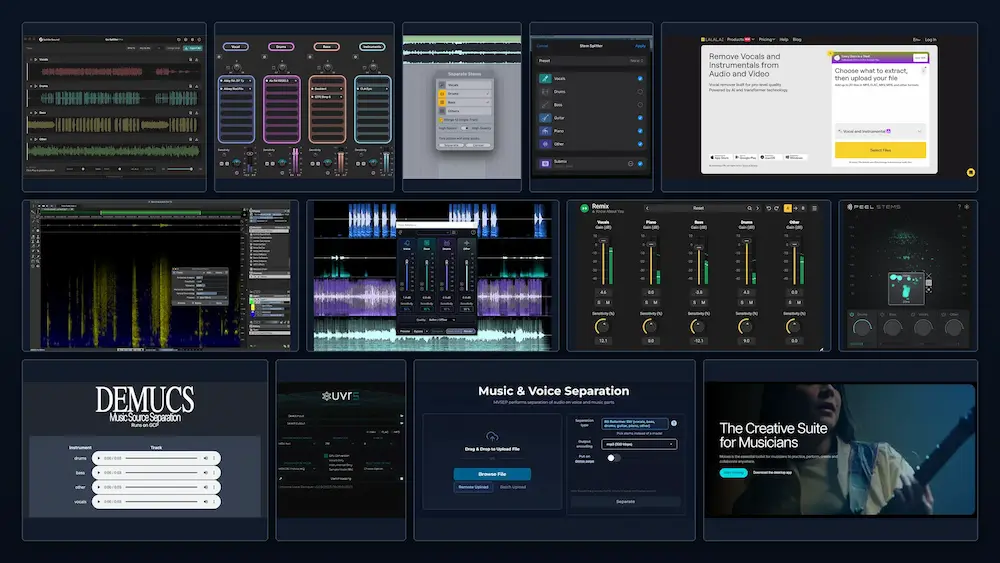Check the Drums circle in Stem Splitter
The image size is (1000, 563).
pos(640,92)
